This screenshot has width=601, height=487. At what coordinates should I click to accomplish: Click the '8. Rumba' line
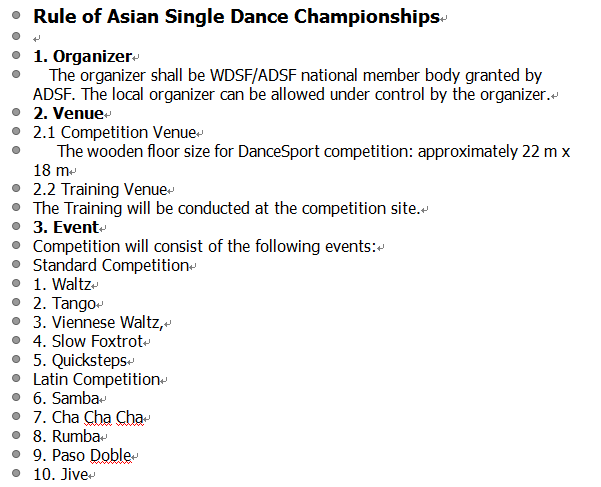[x=67, y=436]
